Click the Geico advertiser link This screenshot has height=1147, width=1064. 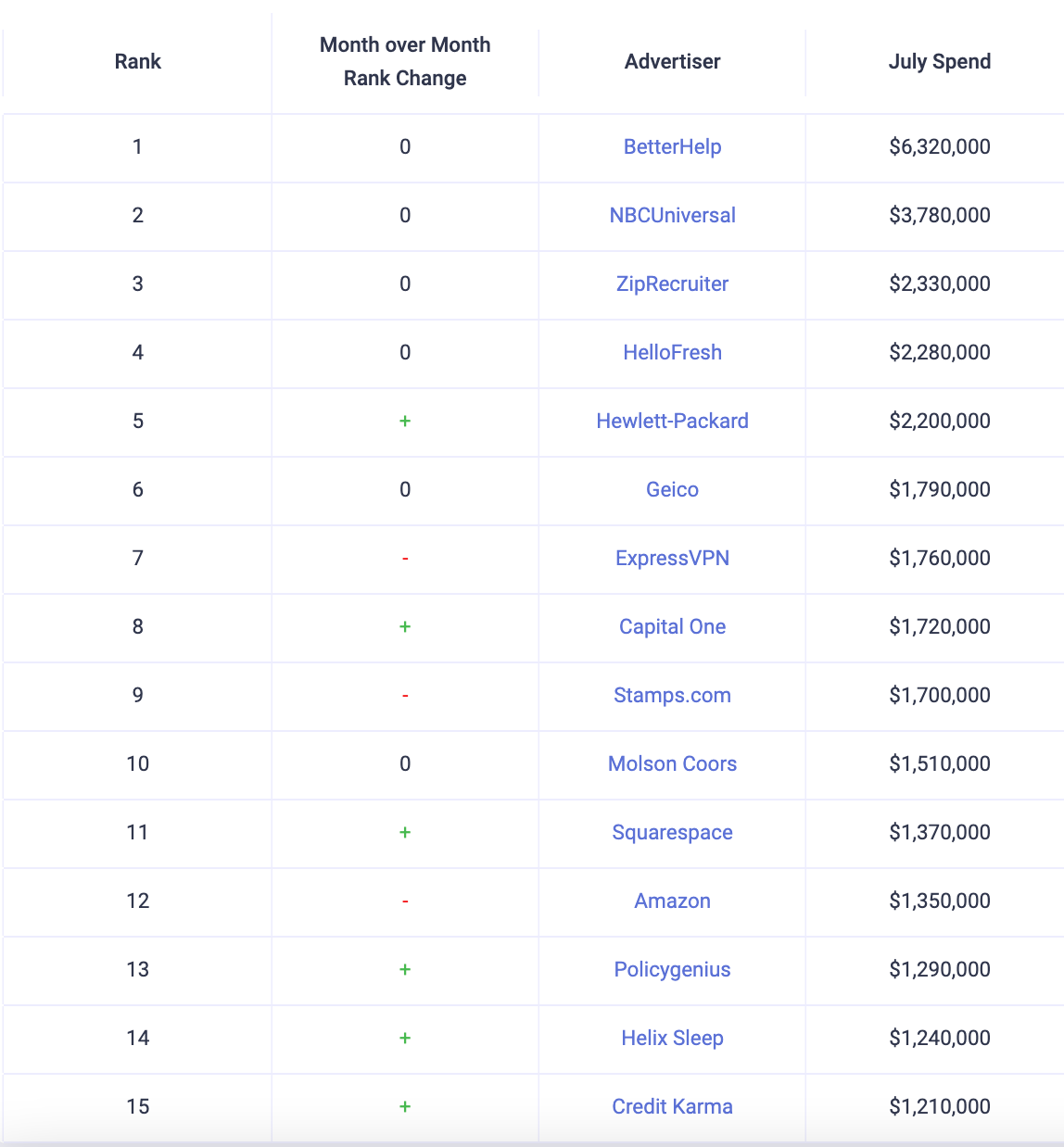672,489
